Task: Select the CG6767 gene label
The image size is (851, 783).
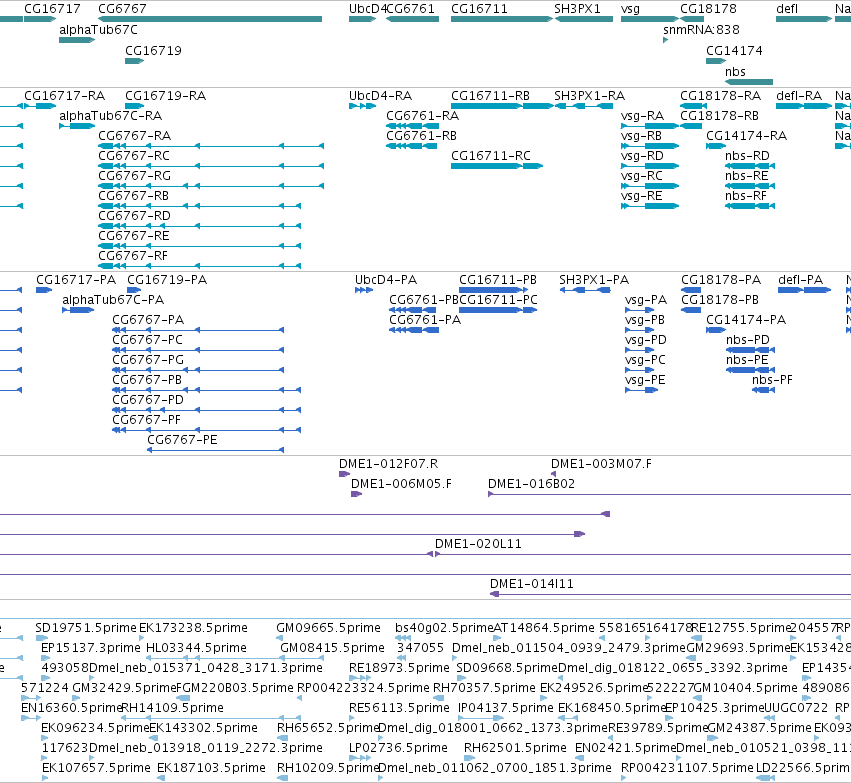Action: 122,9
